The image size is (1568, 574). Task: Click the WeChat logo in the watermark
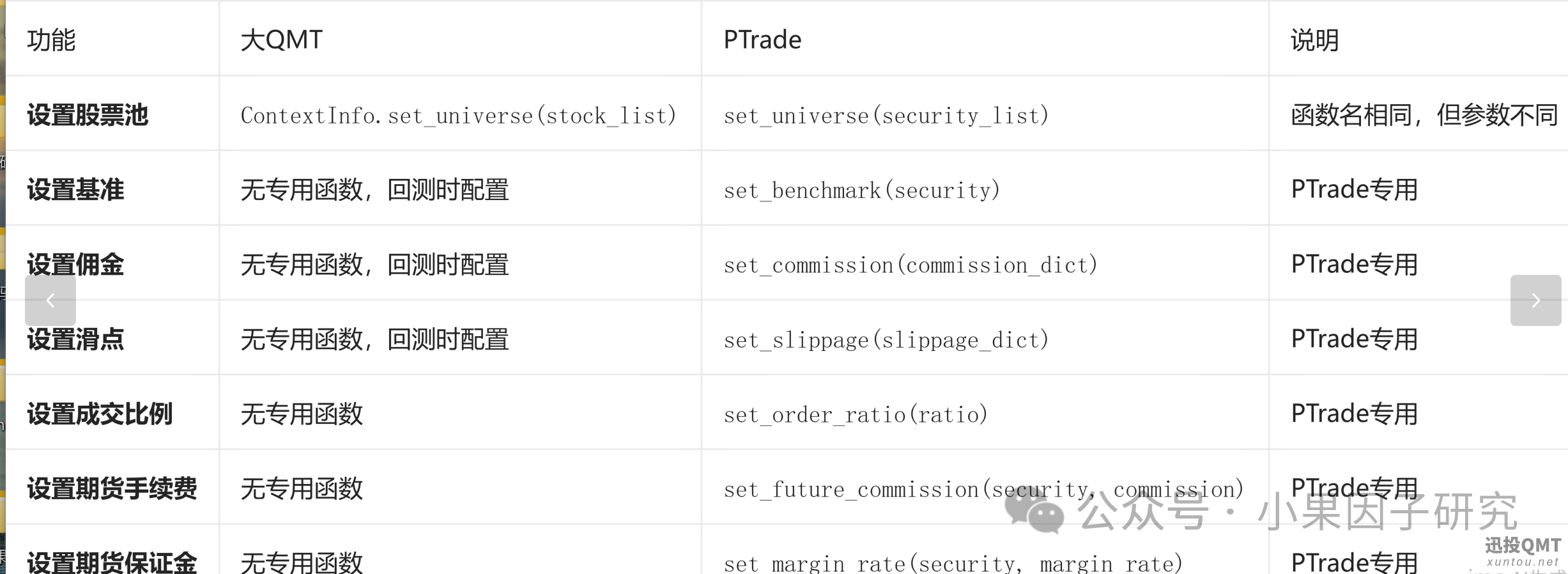point(1034,513)
